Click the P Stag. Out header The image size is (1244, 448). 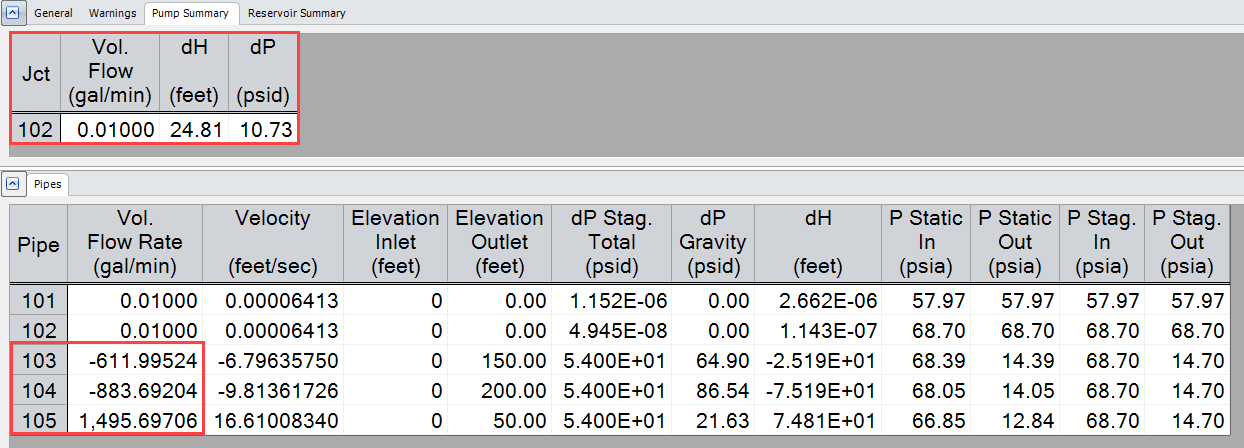coord(1189,244)
